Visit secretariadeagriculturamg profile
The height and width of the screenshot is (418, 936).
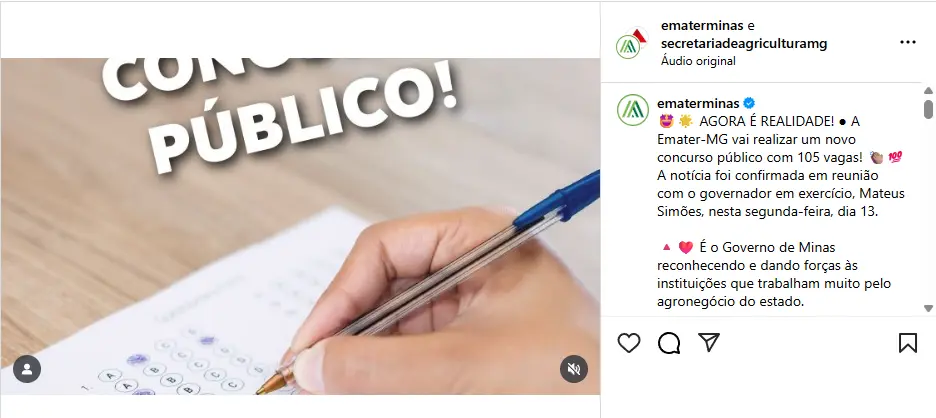(x=744, y=44)
